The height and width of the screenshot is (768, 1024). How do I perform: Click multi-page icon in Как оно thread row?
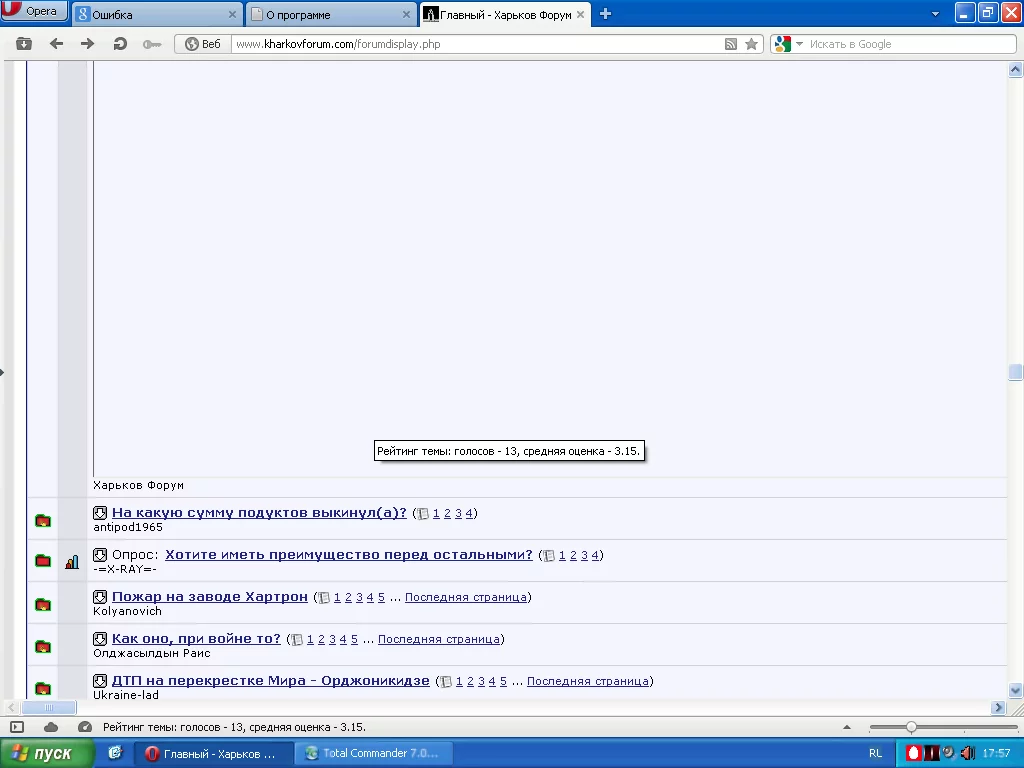click(x=297, y=639)
